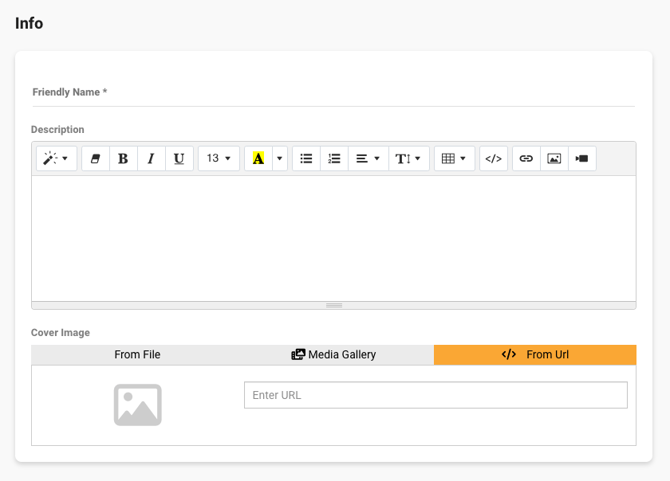
Task: Toggle italic formatting
Action: 151,158
